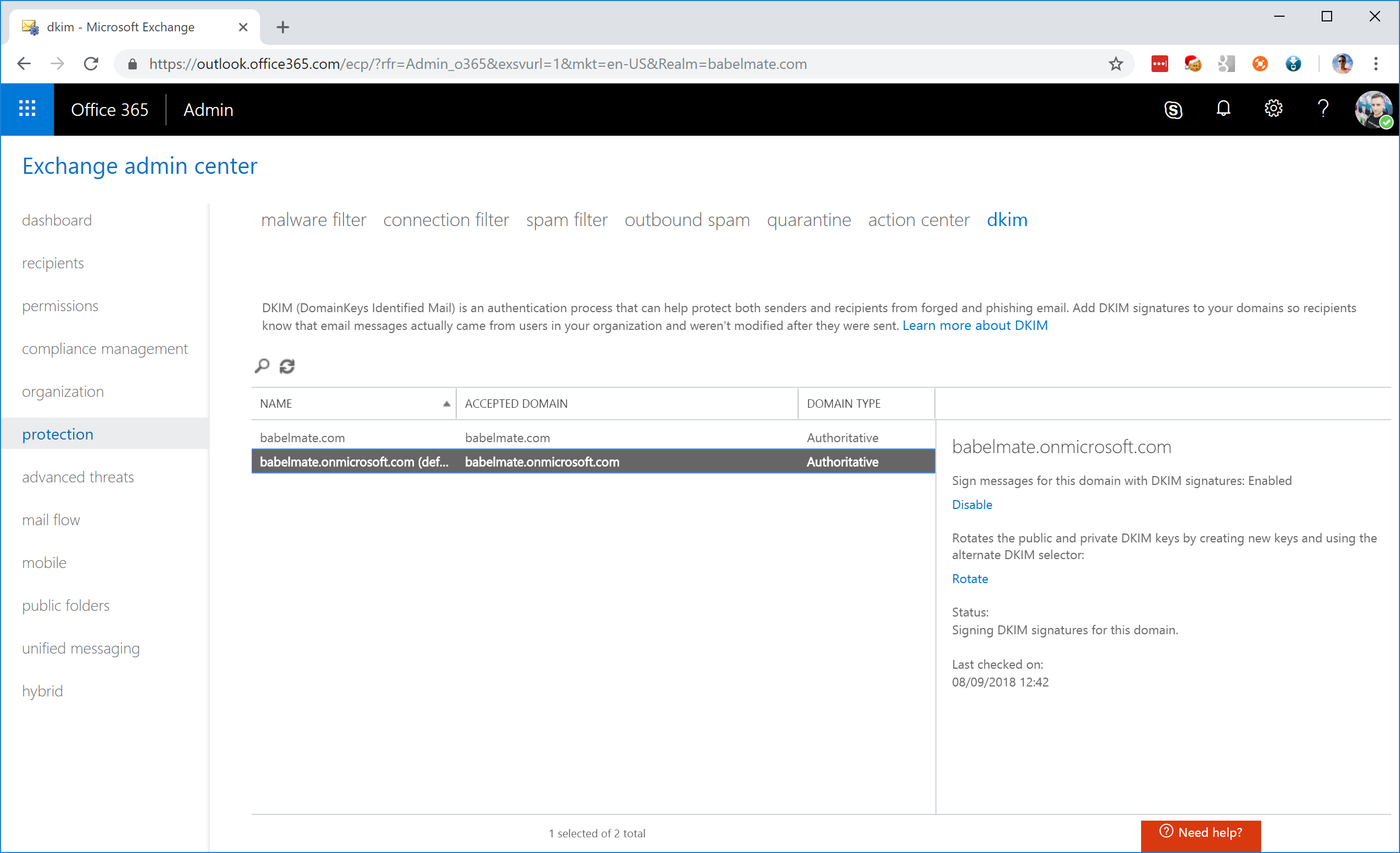The width and height of the screenshot is (1400, 853).
Task: Click the gray puzzle extension icon
Action: click(1227, 64)
